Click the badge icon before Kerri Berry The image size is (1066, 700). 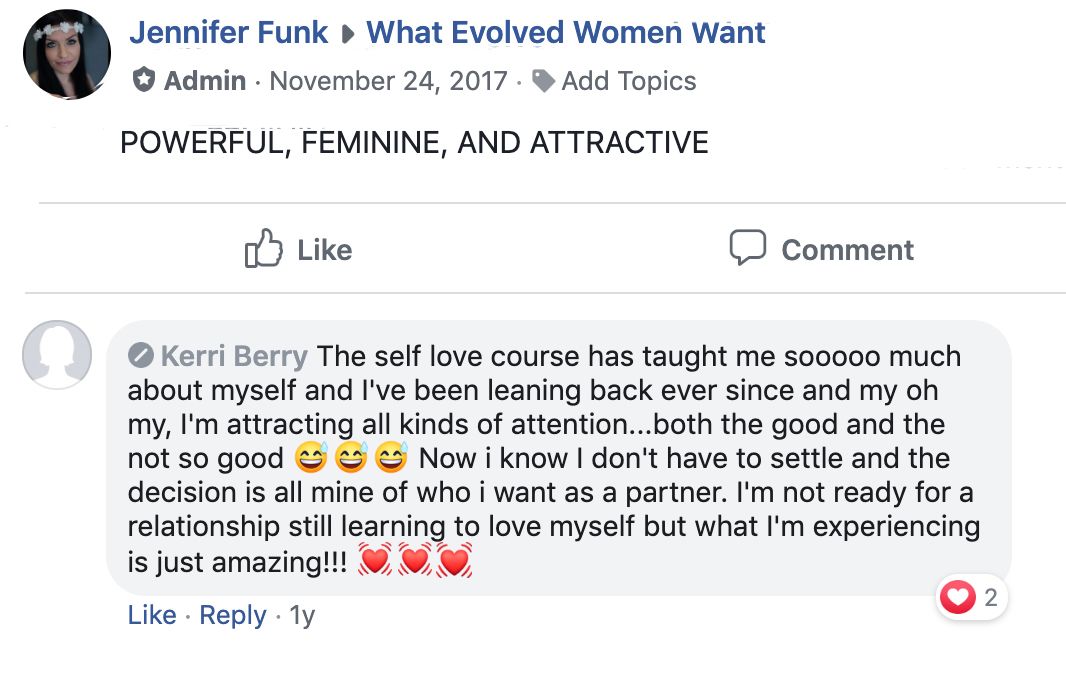click(x=141, y=355)
